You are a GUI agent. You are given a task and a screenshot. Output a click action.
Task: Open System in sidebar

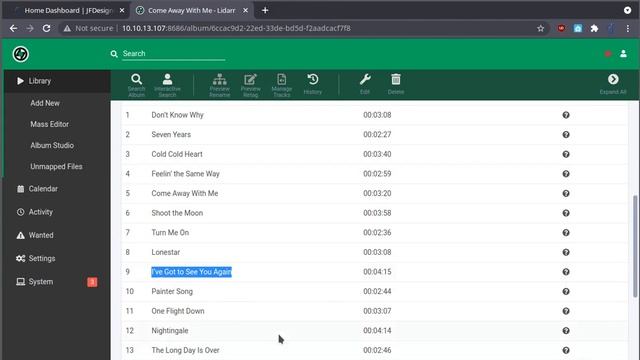[x=40, y=282]
